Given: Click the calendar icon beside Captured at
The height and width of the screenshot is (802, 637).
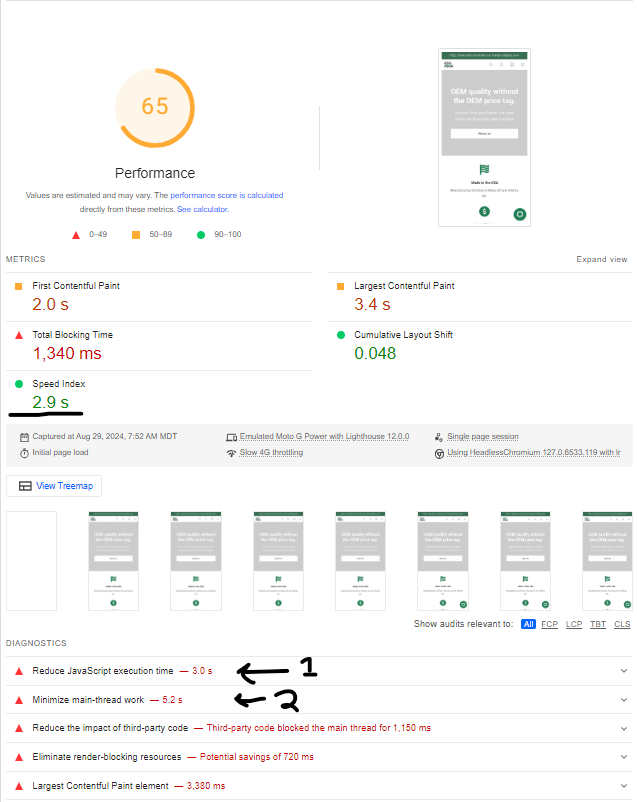Looking at the screenshot, I should [24, 437].
